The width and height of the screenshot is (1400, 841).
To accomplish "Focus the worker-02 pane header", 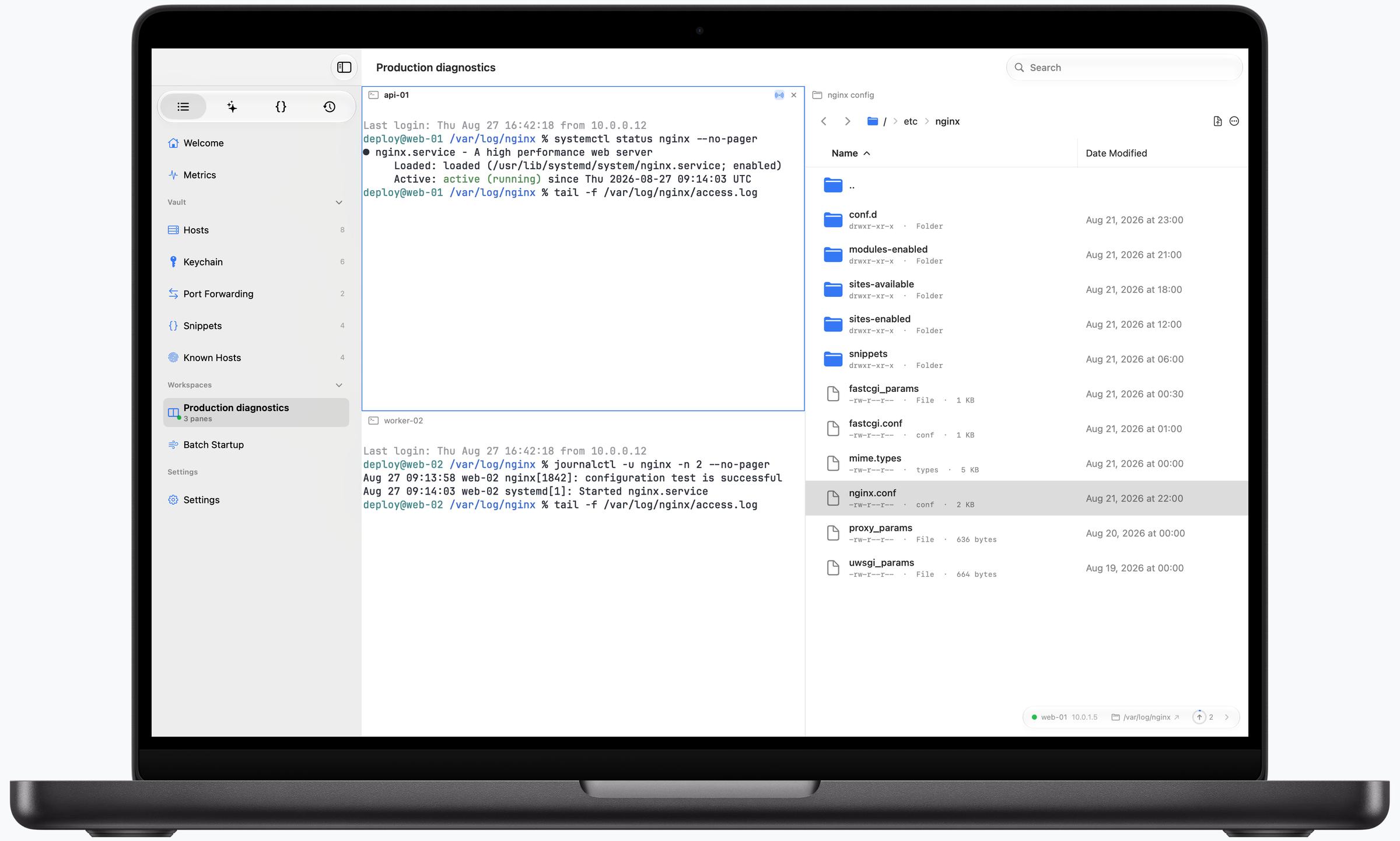I will [x=583, y=420].
